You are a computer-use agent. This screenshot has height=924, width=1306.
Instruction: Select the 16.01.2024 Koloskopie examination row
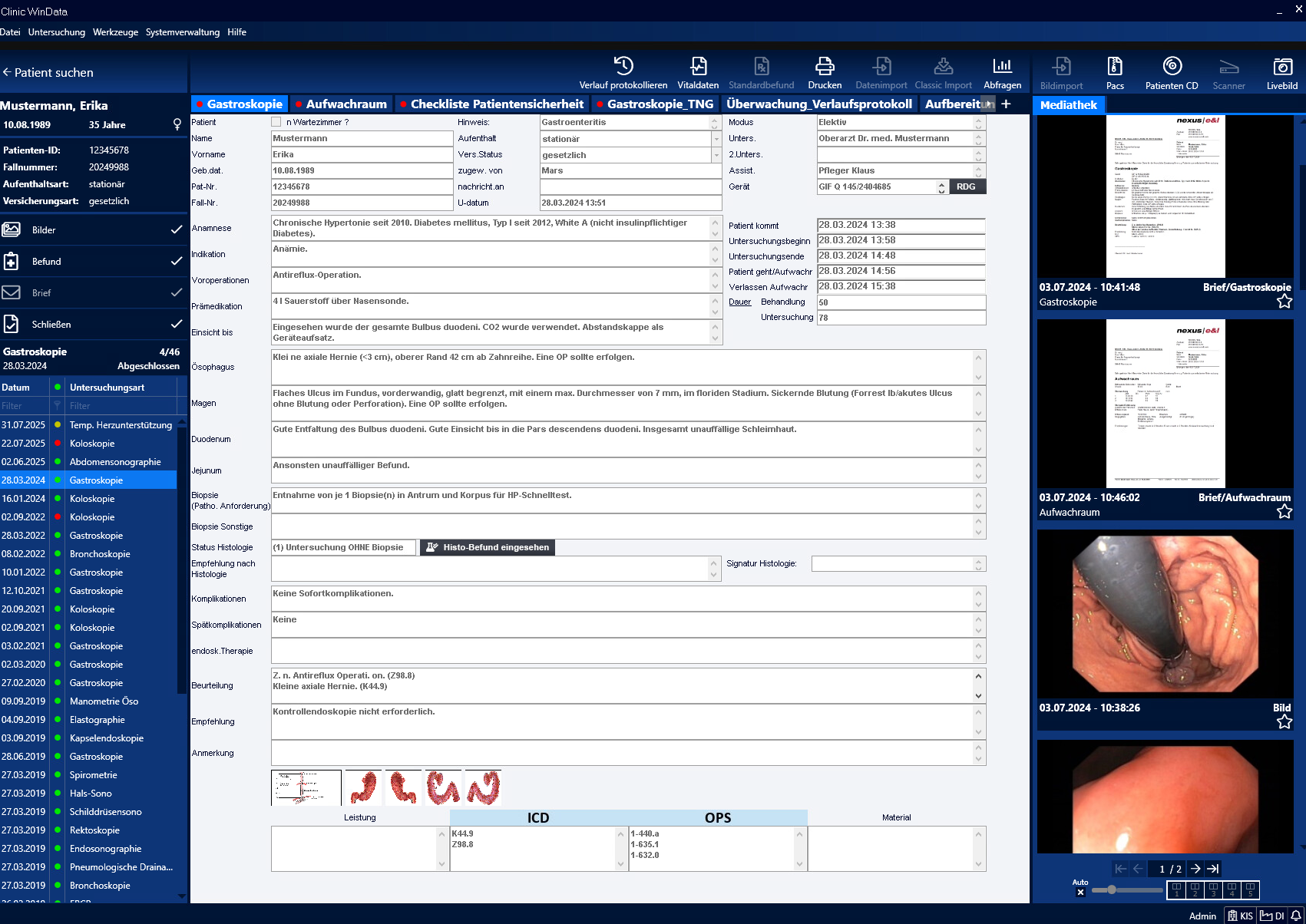[x=92, y=499]
